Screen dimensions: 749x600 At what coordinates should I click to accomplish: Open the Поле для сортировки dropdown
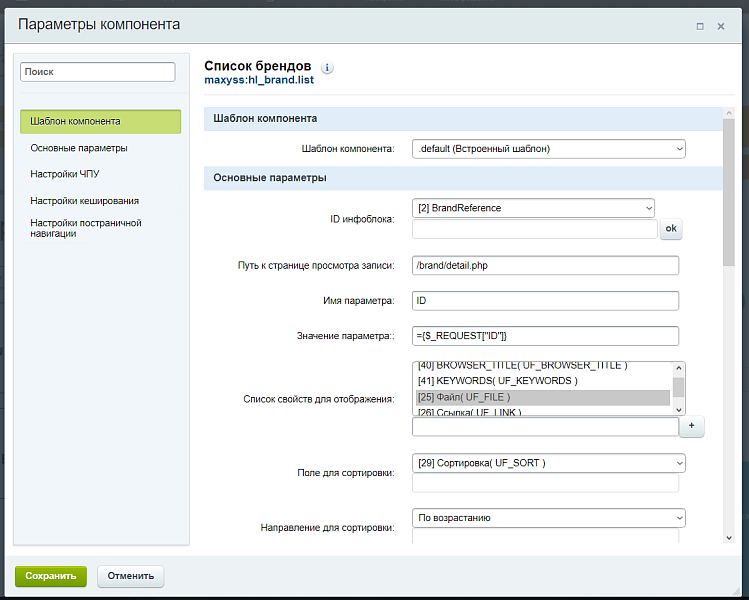coord(548,463)
